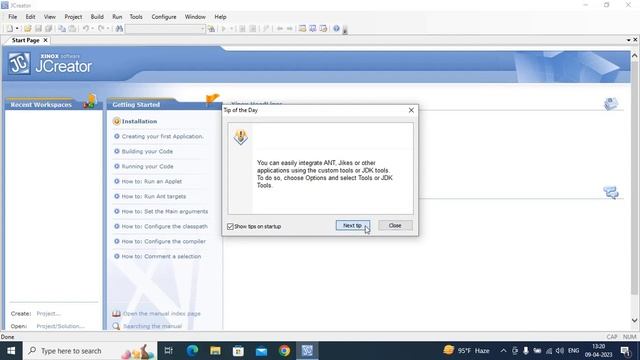Toggle Show tips on startup checkbox
Image resolution: width=640 pixels, height=360 pixels.
tap(230, 226)
